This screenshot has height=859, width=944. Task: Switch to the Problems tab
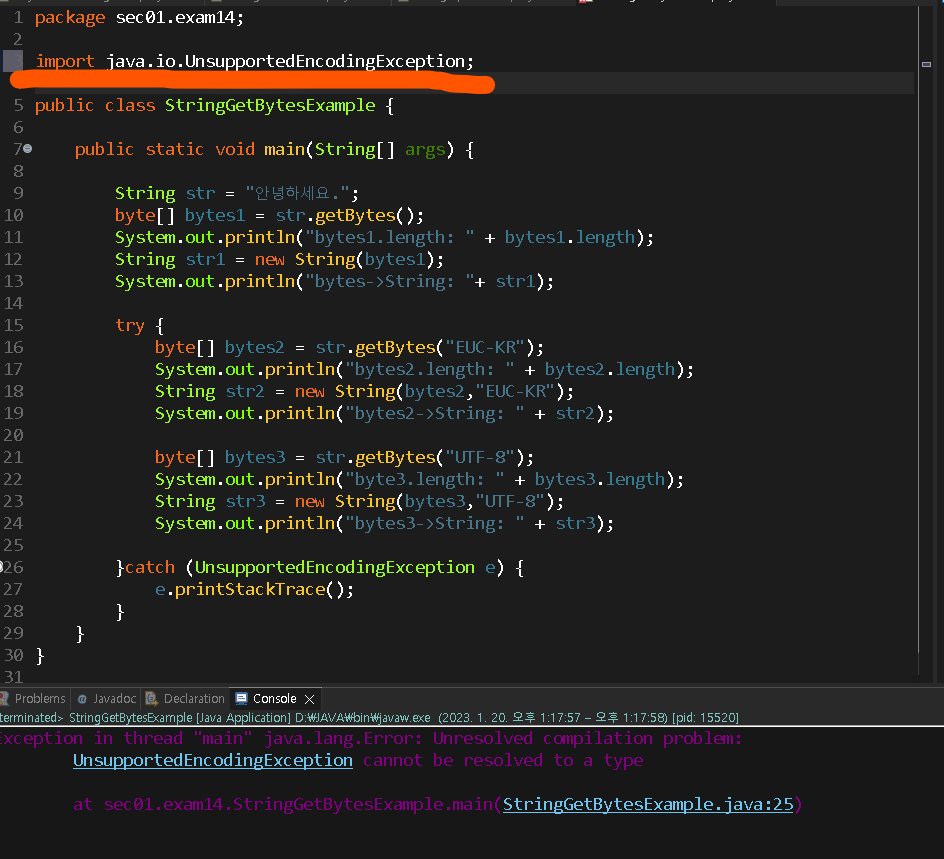[x=39, y=698]
